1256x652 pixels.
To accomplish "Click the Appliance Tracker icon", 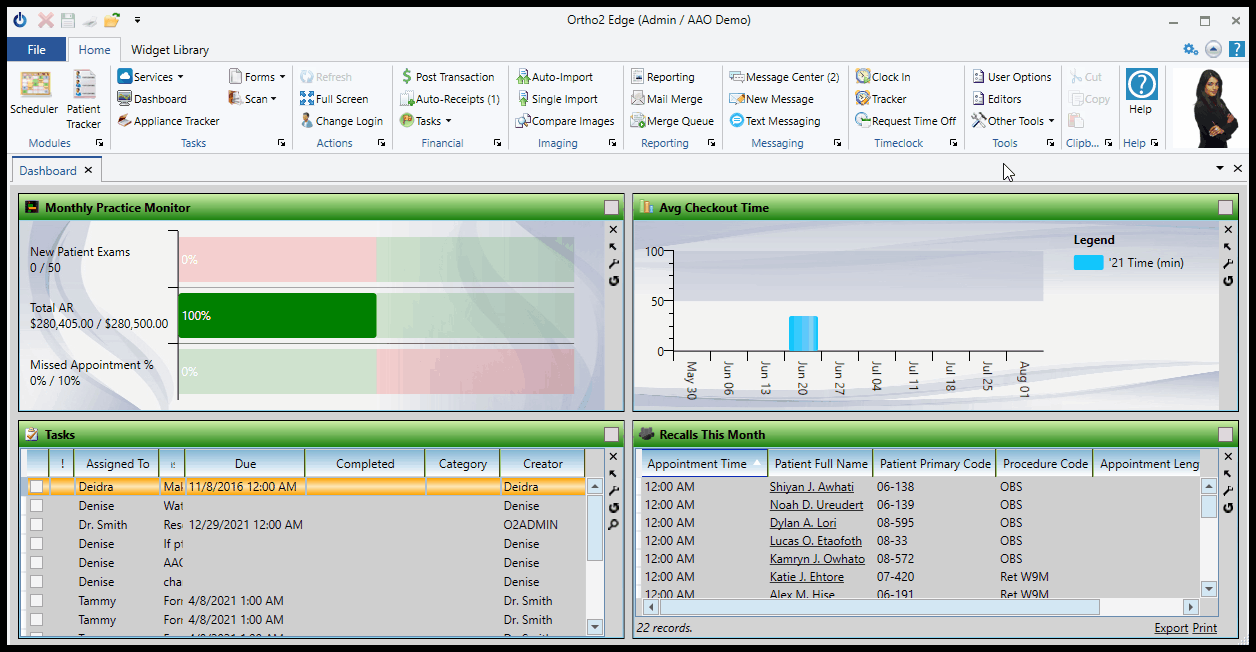I will [x=125, y=121].
